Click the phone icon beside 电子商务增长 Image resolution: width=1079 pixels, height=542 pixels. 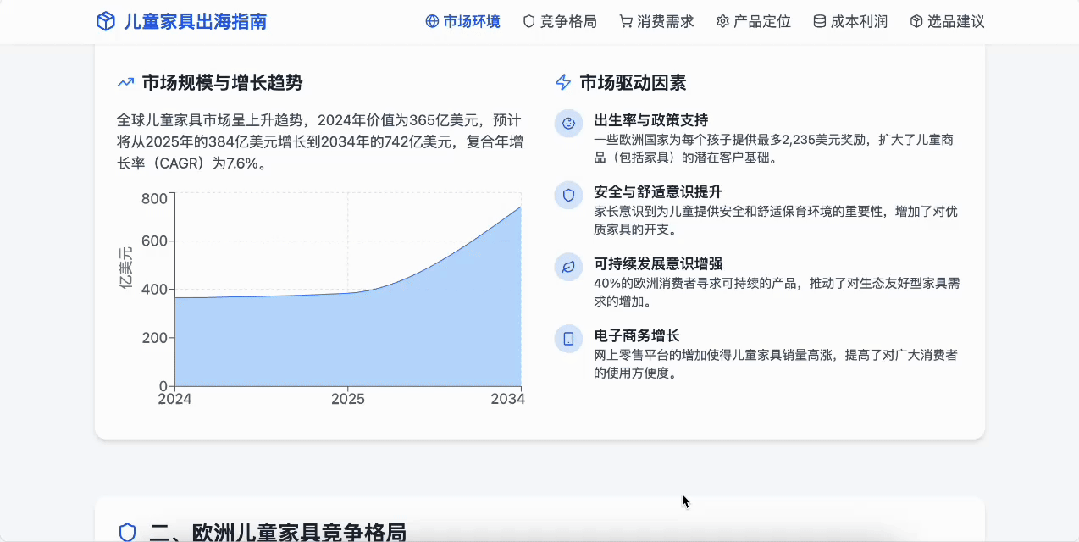pos(568,339)
